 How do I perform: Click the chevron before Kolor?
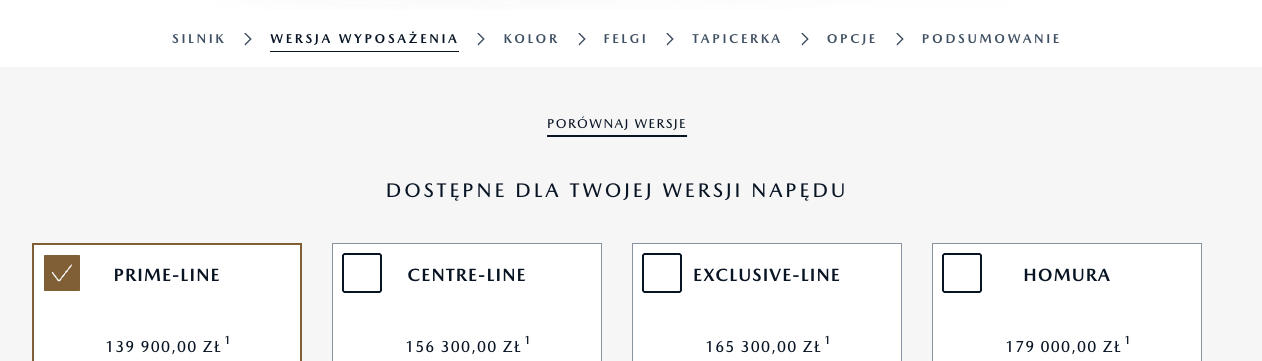point(481,39)
